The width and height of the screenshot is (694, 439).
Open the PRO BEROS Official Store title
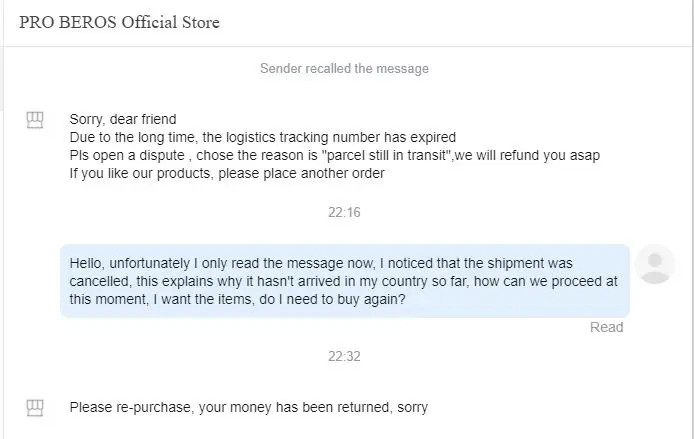coord(119,22)
